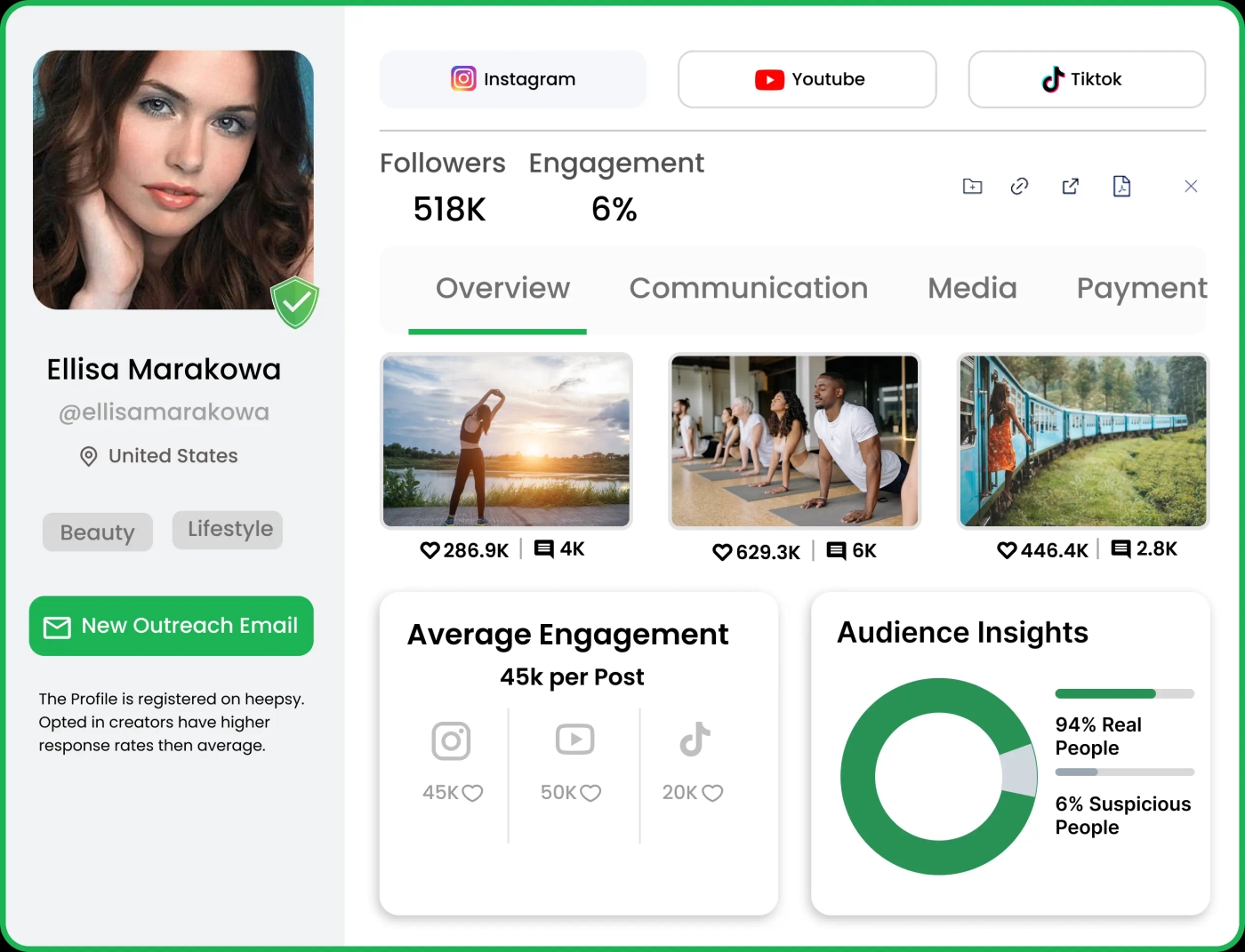The image size is (1245, 952).
Task: Select the Payment tab
Action: pos(1142,288)
